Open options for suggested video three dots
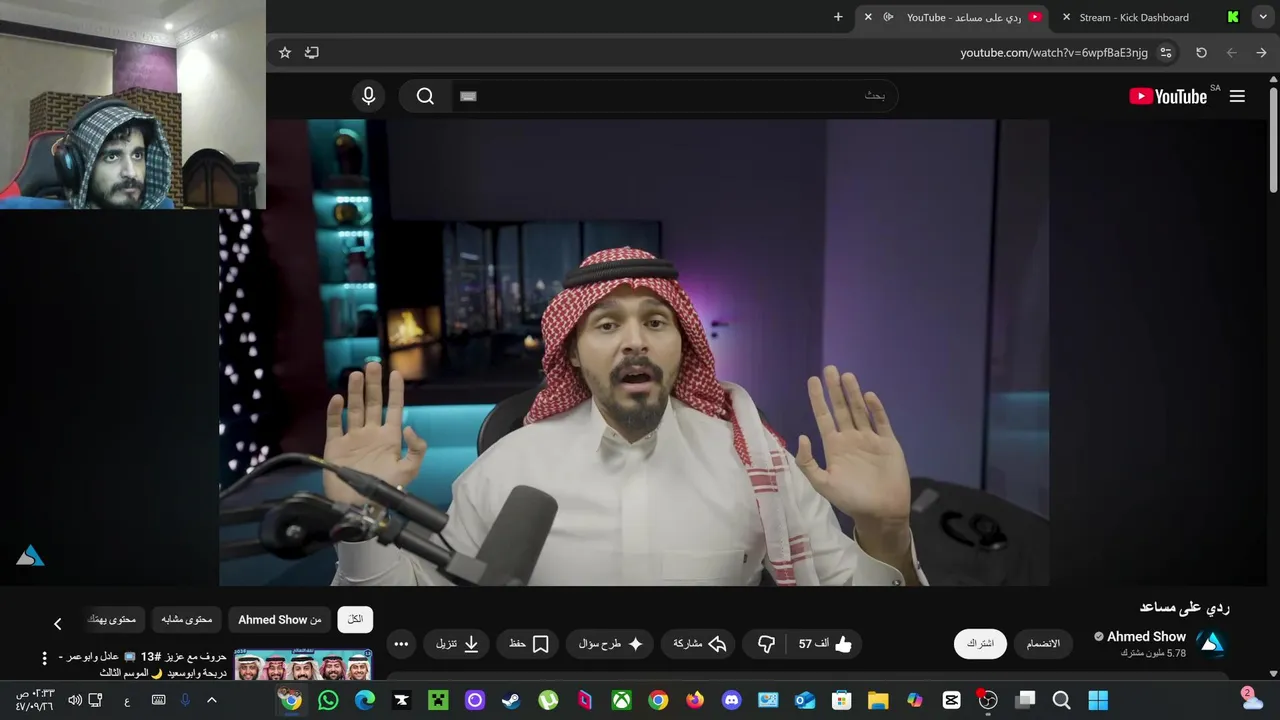1280x720 pixels. coord(44,659)
